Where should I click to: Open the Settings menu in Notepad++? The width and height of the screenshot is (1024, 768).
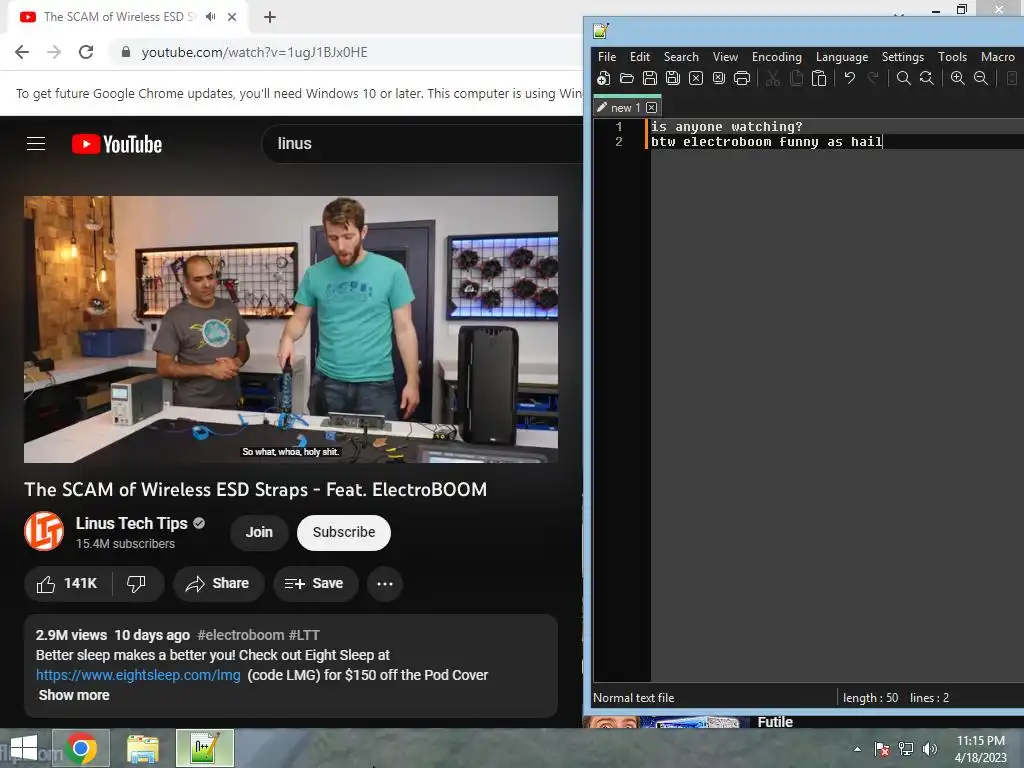[x=903, y=57]
